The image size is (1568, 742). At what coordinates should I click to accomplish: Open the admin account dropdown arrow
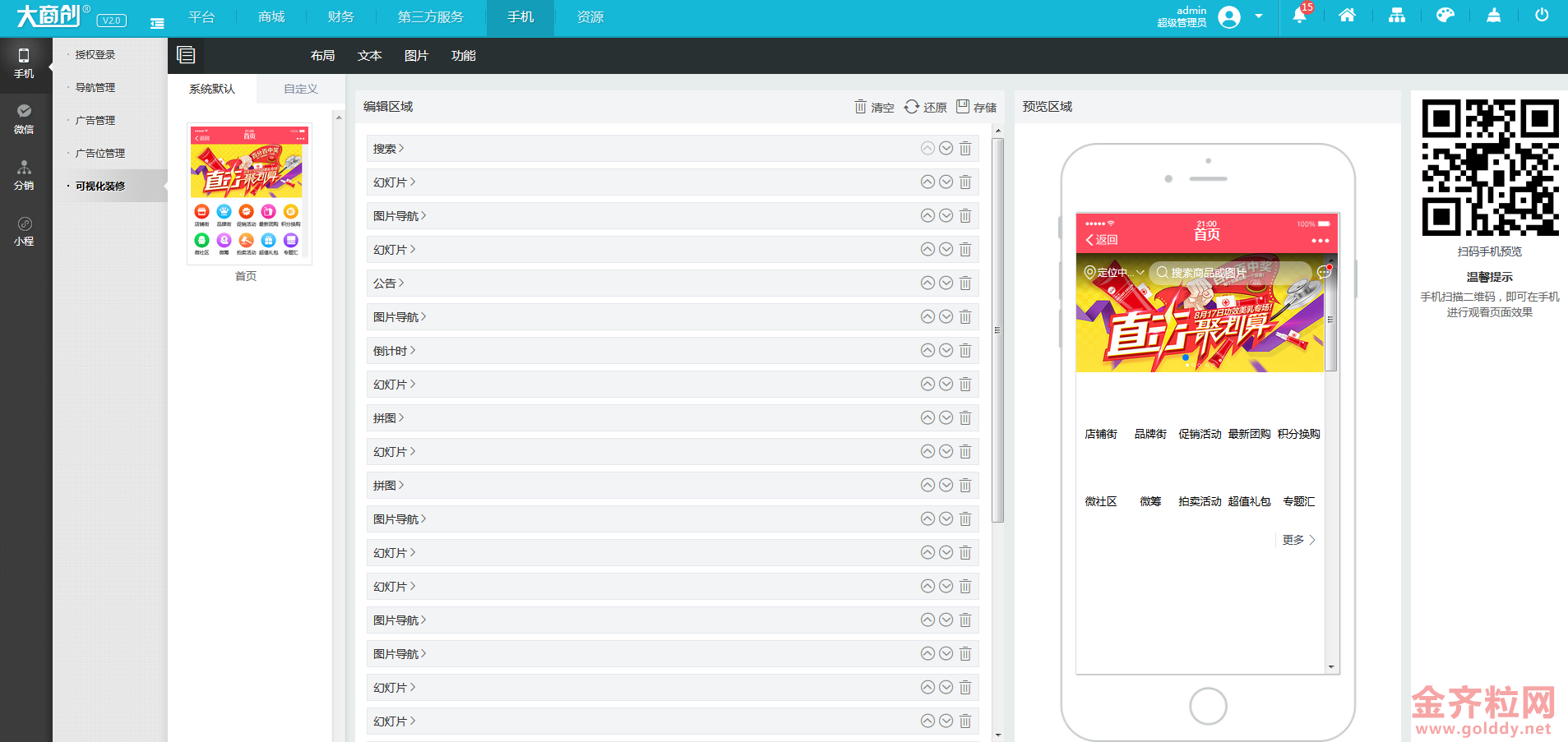pos(1259,16)
